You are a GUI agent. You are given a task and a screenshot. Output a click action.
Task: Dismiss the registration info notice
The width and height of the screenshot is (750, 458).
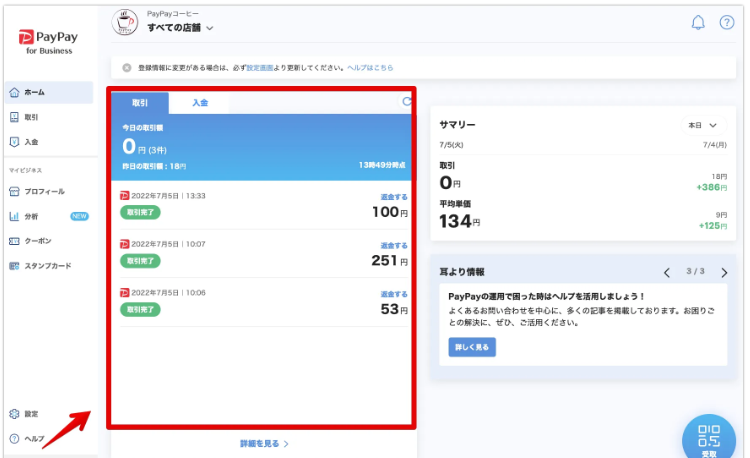coord(126,67)
